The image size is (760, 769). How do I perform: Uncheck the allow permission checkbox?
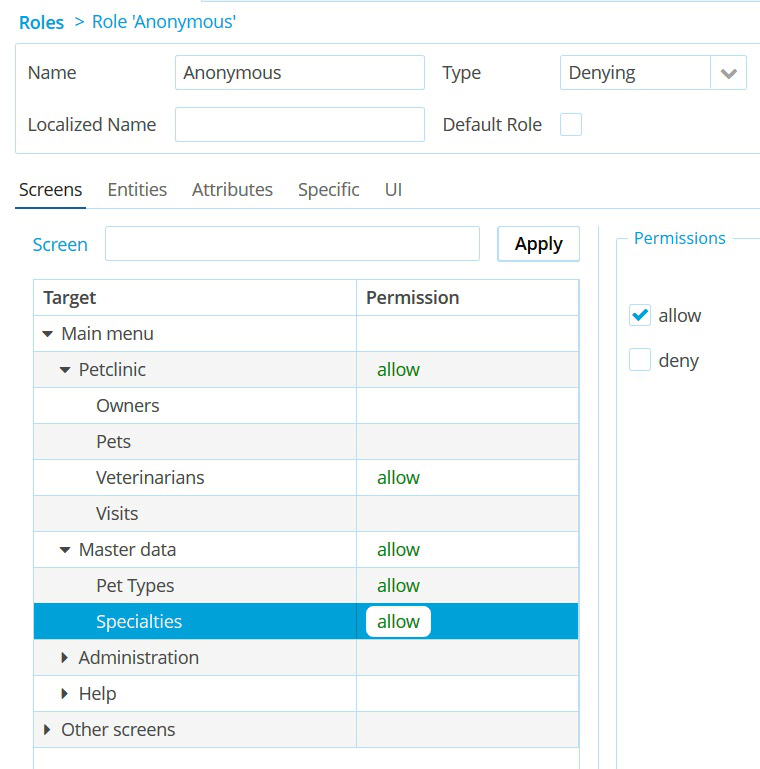(640, 315)
